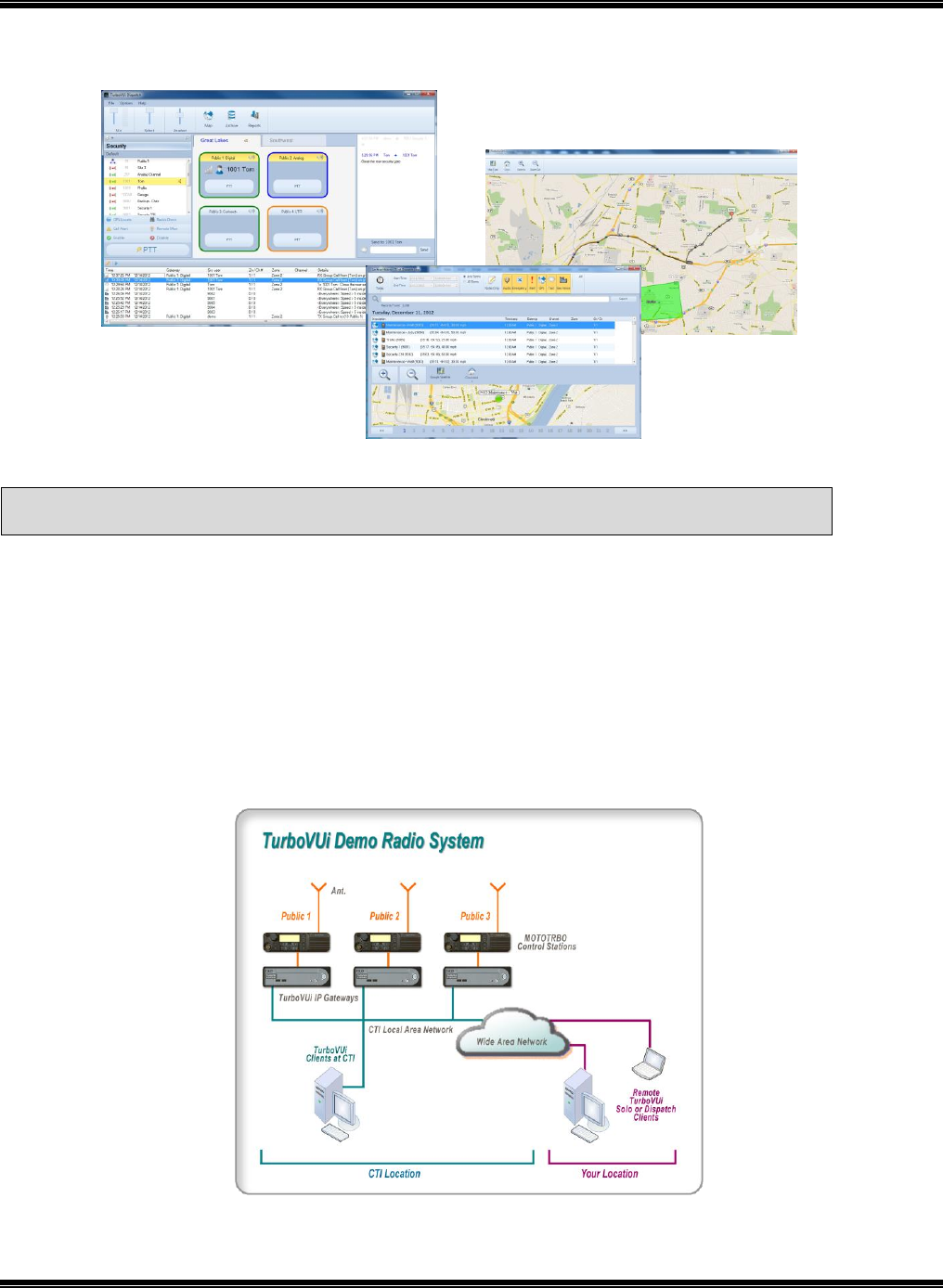
Task: Click Zoom In icon in Map window
Action: pos(521,164)
